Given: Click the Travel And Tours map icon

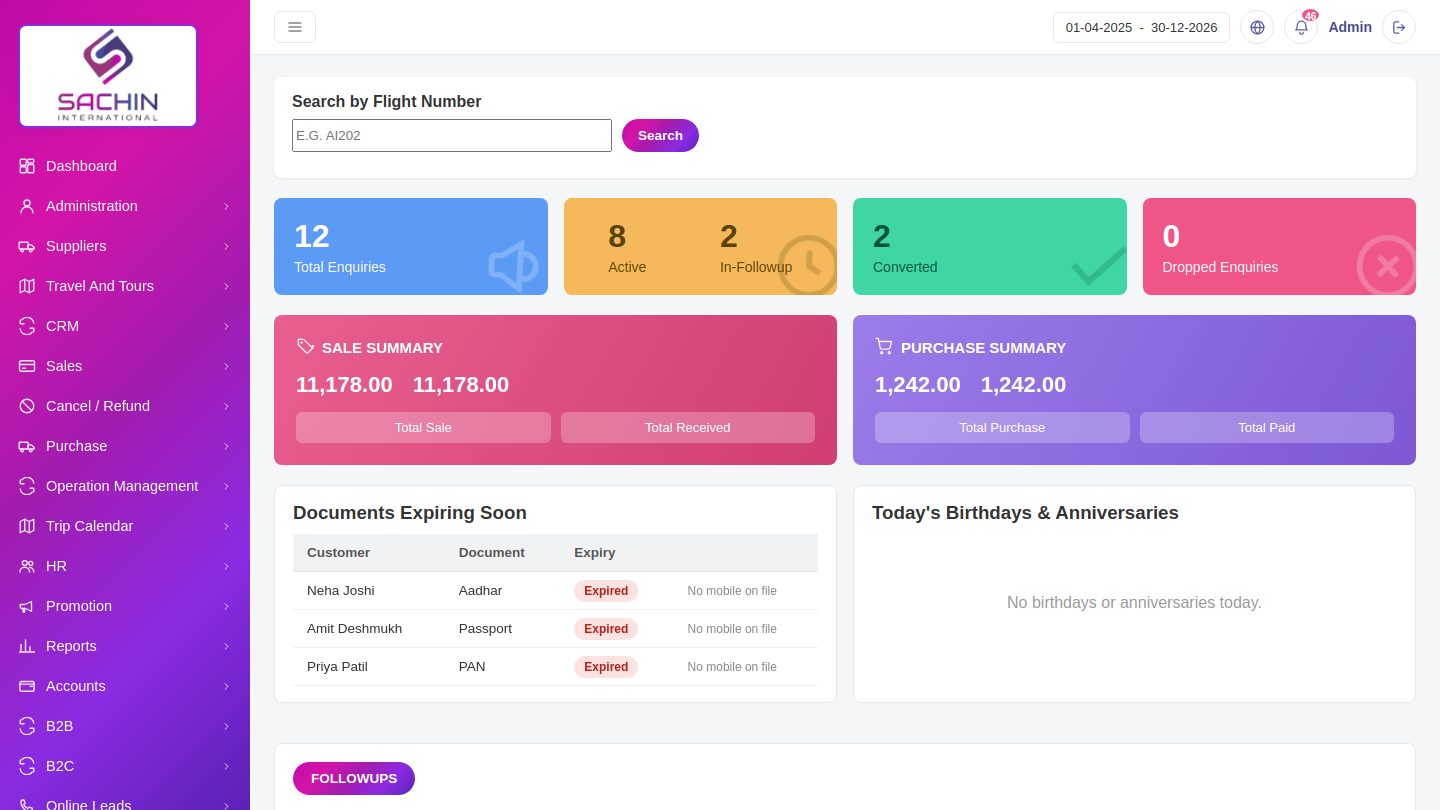Looking at the screenshot, I should pos(27,286).
